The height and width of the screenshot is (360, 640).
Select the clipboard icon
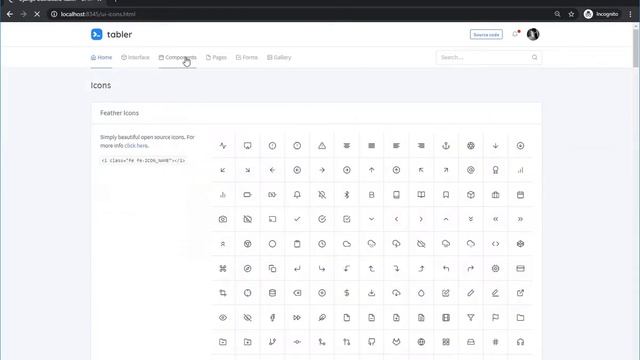pos(297,244)
